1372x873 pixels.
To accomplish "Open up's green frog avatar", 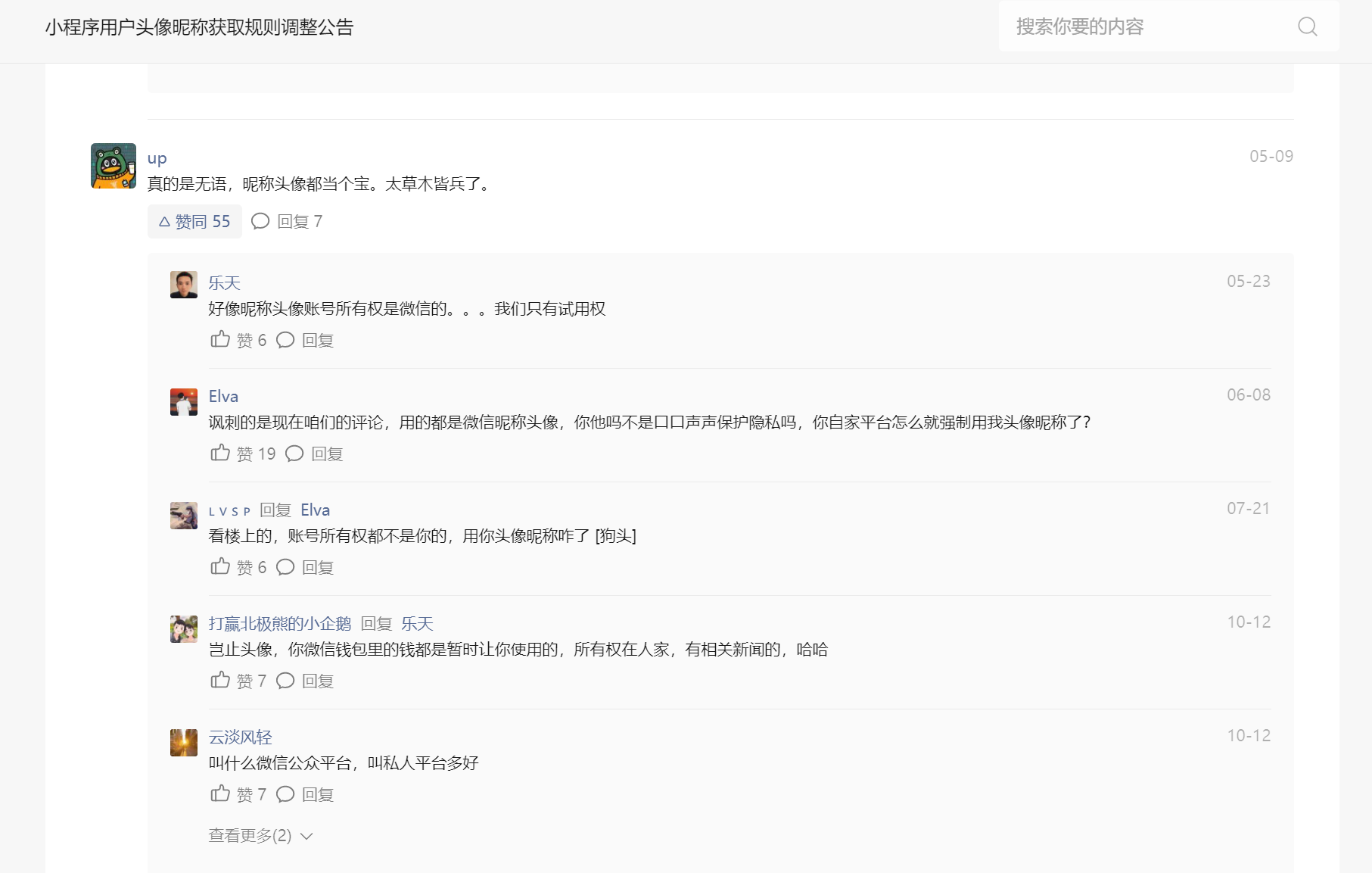I will tap(114, 166).
